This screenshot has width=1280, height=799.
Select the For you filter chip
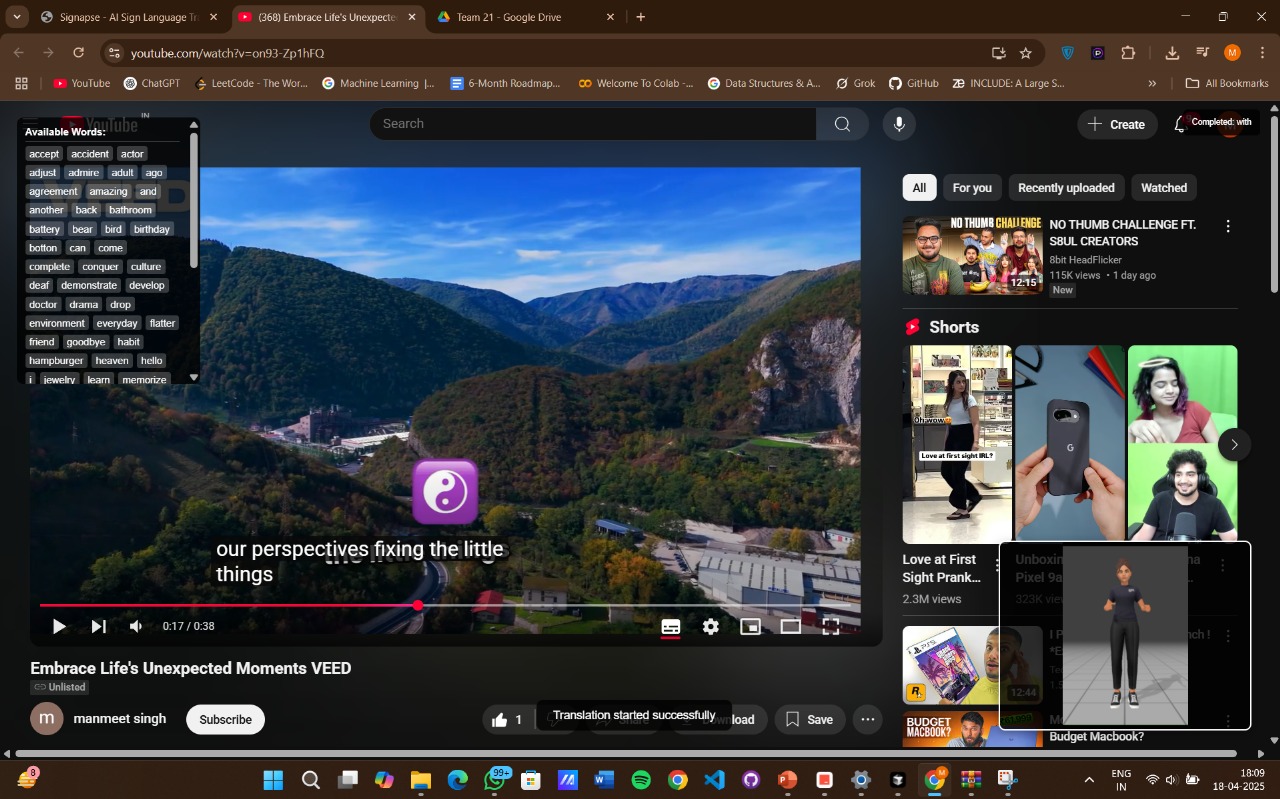pos(972,188)
